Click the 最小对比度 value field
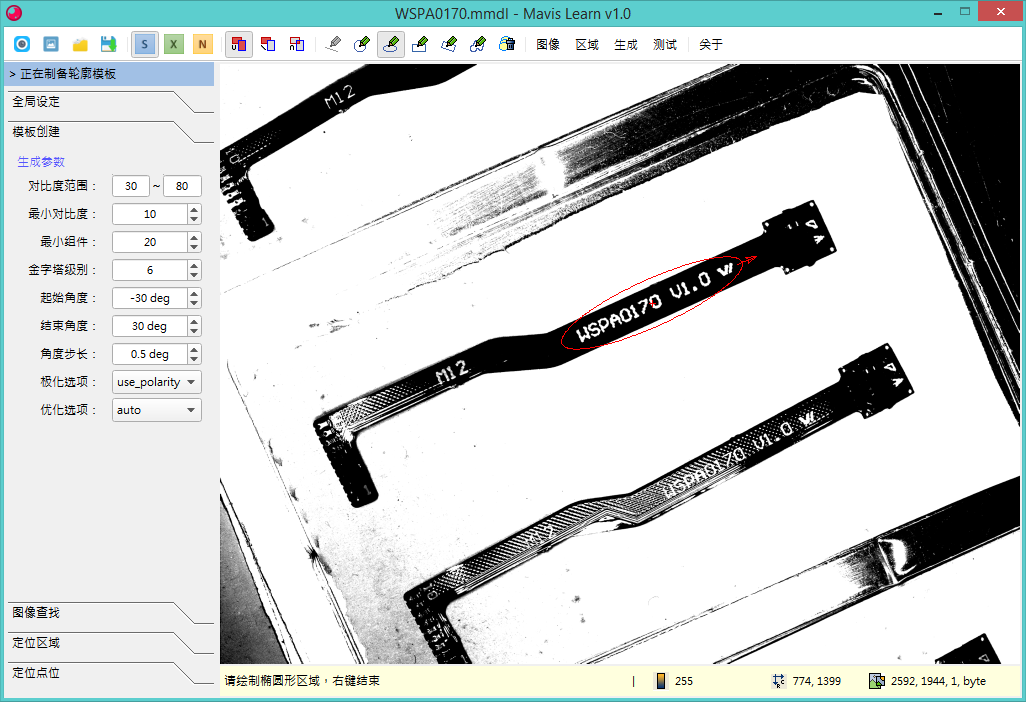 pos(150,214)
